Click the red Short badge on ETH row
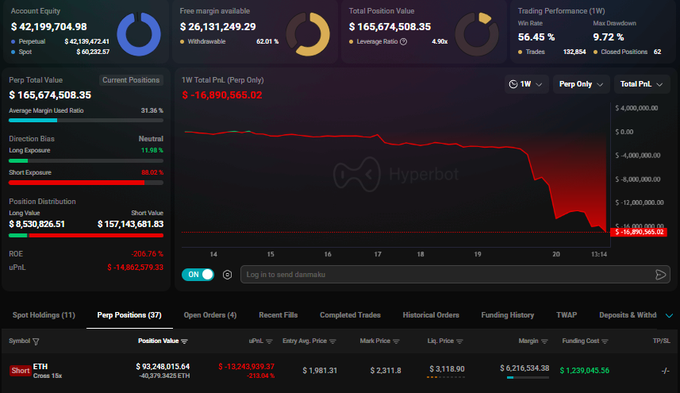 click(x=20, y=370)
